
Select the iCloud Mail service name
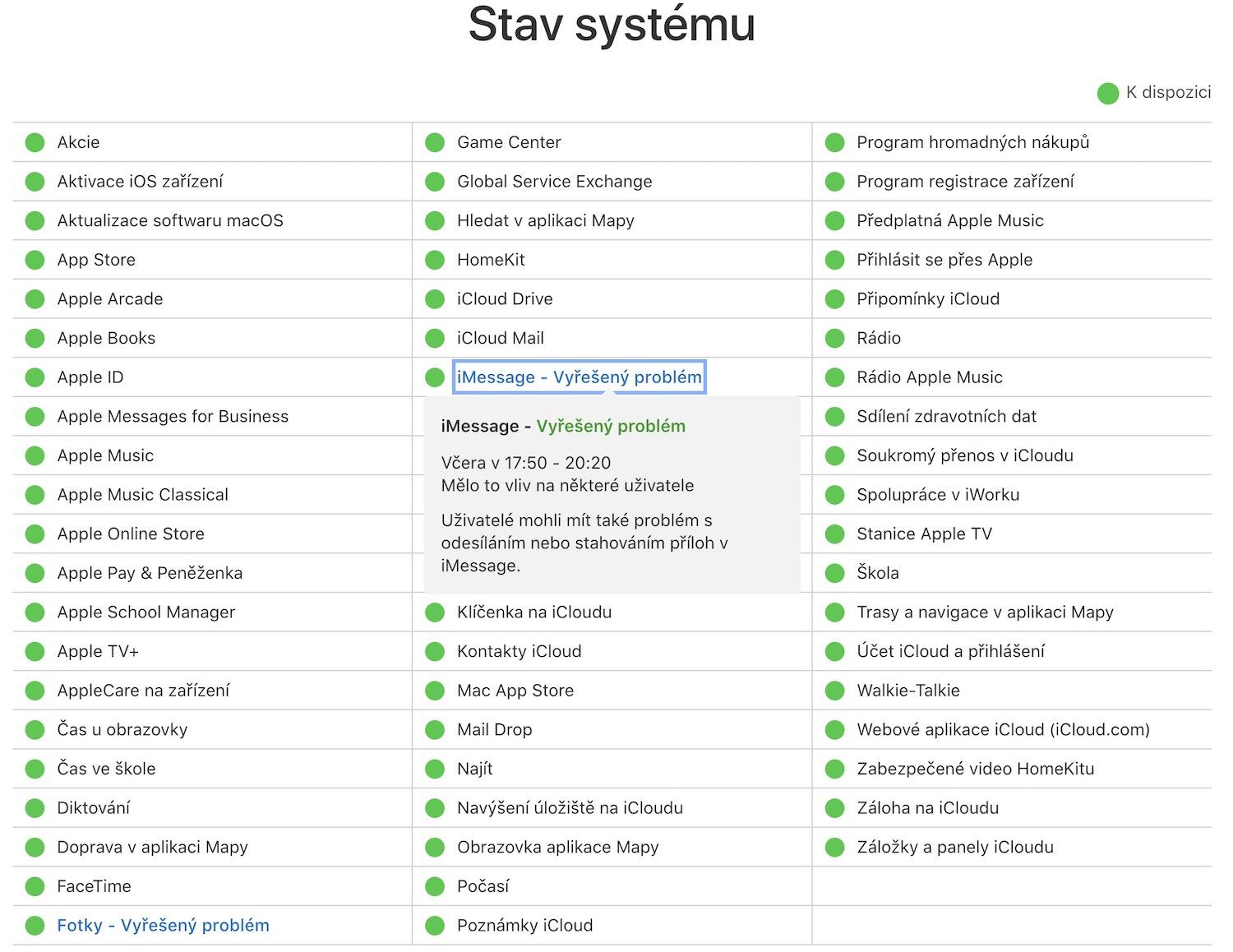[501, 338]
